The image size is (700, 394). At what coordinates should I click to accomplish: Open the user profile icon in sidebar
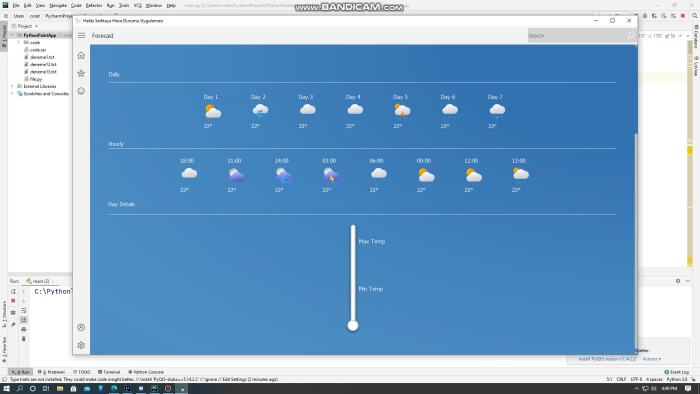[x=81, y=328]
